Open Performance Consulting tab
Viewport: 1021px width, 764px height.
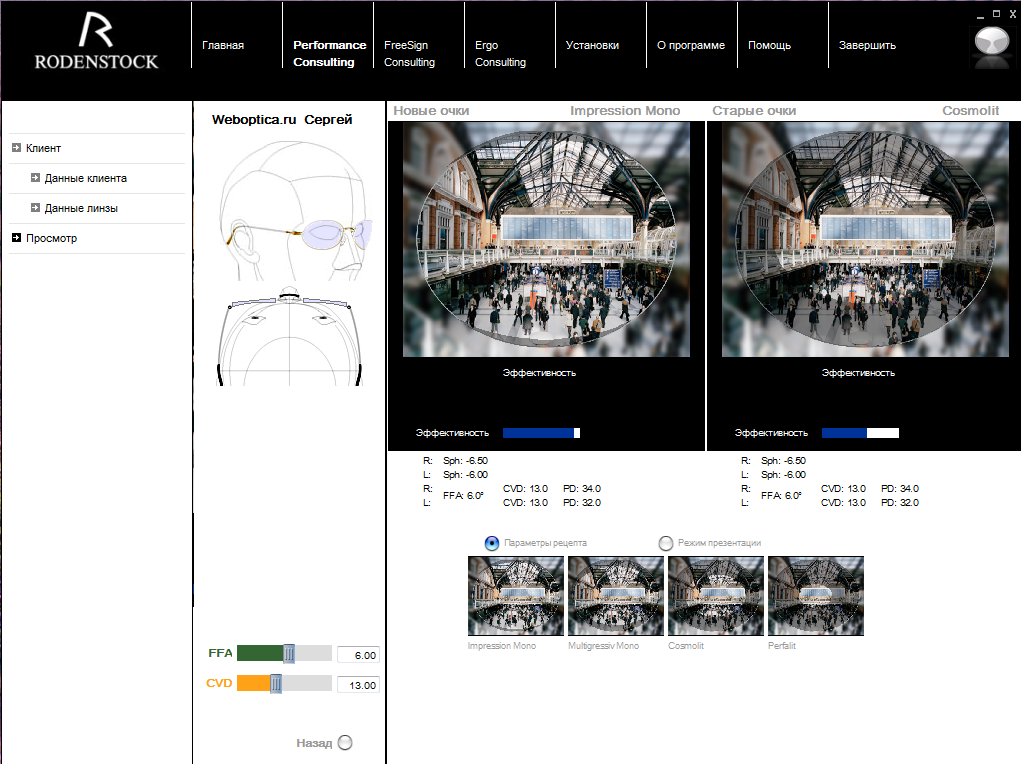329,53
